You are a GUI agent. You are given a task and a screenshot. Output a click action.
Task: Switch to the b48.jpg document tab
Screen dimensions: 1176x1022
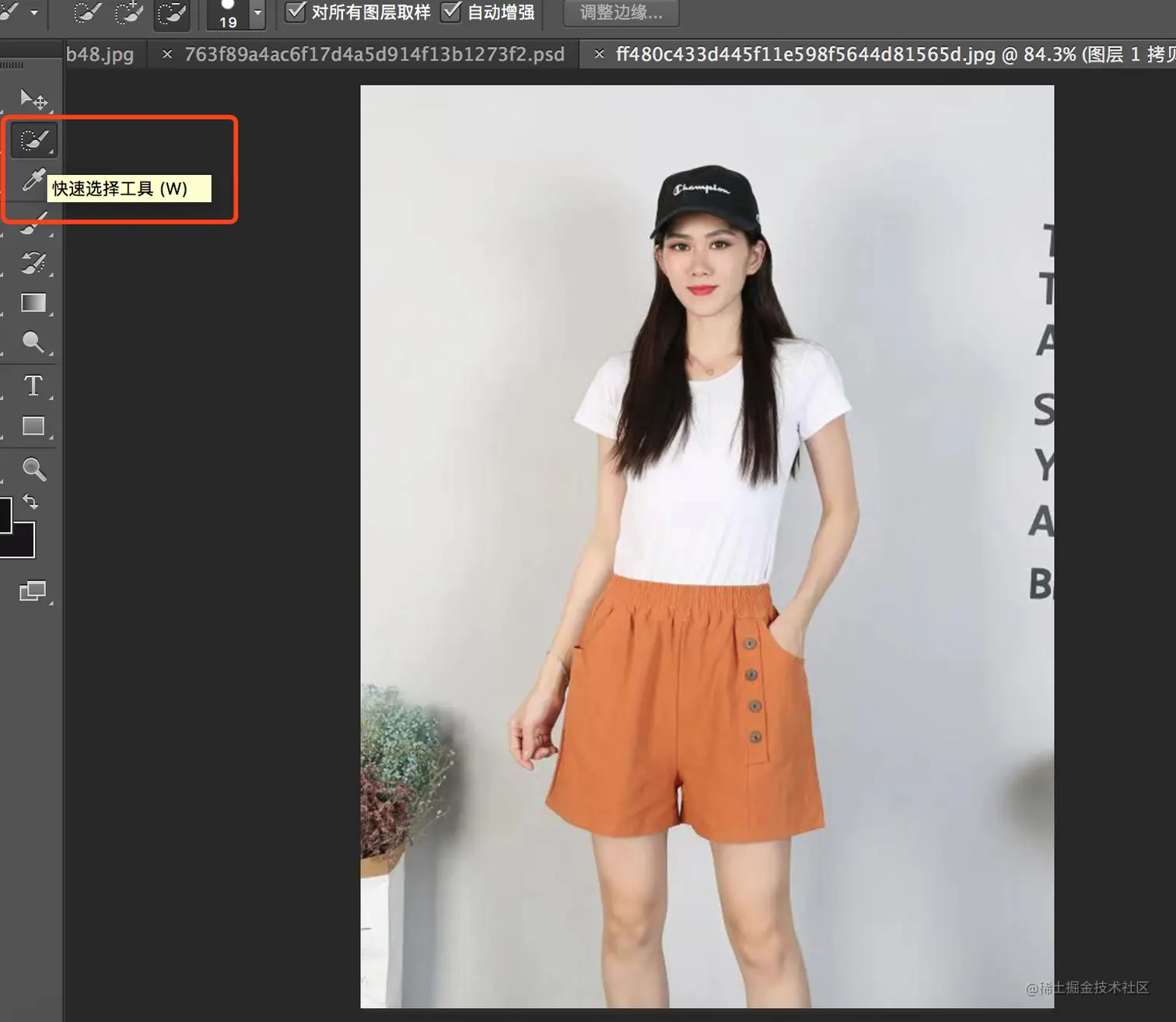click(x=100, y=54)
